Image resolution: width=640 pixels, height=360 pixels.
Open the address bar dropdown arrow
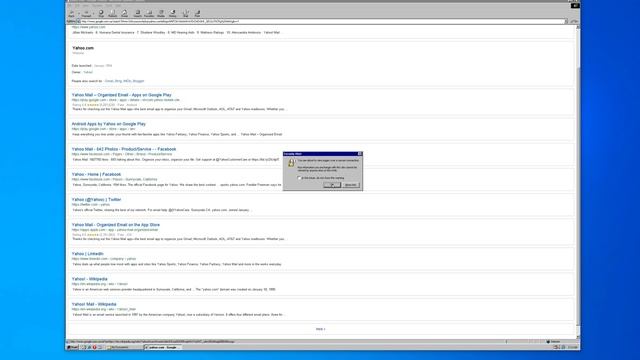pyautogui.click(x=566, y=21)
